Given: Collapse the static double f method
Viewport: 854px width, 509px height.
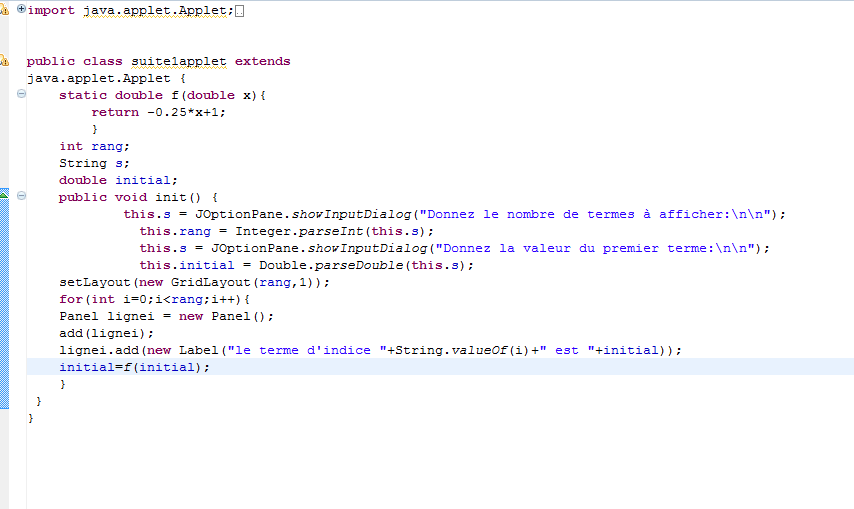Looking at the screenshot, I should [21, 94].
